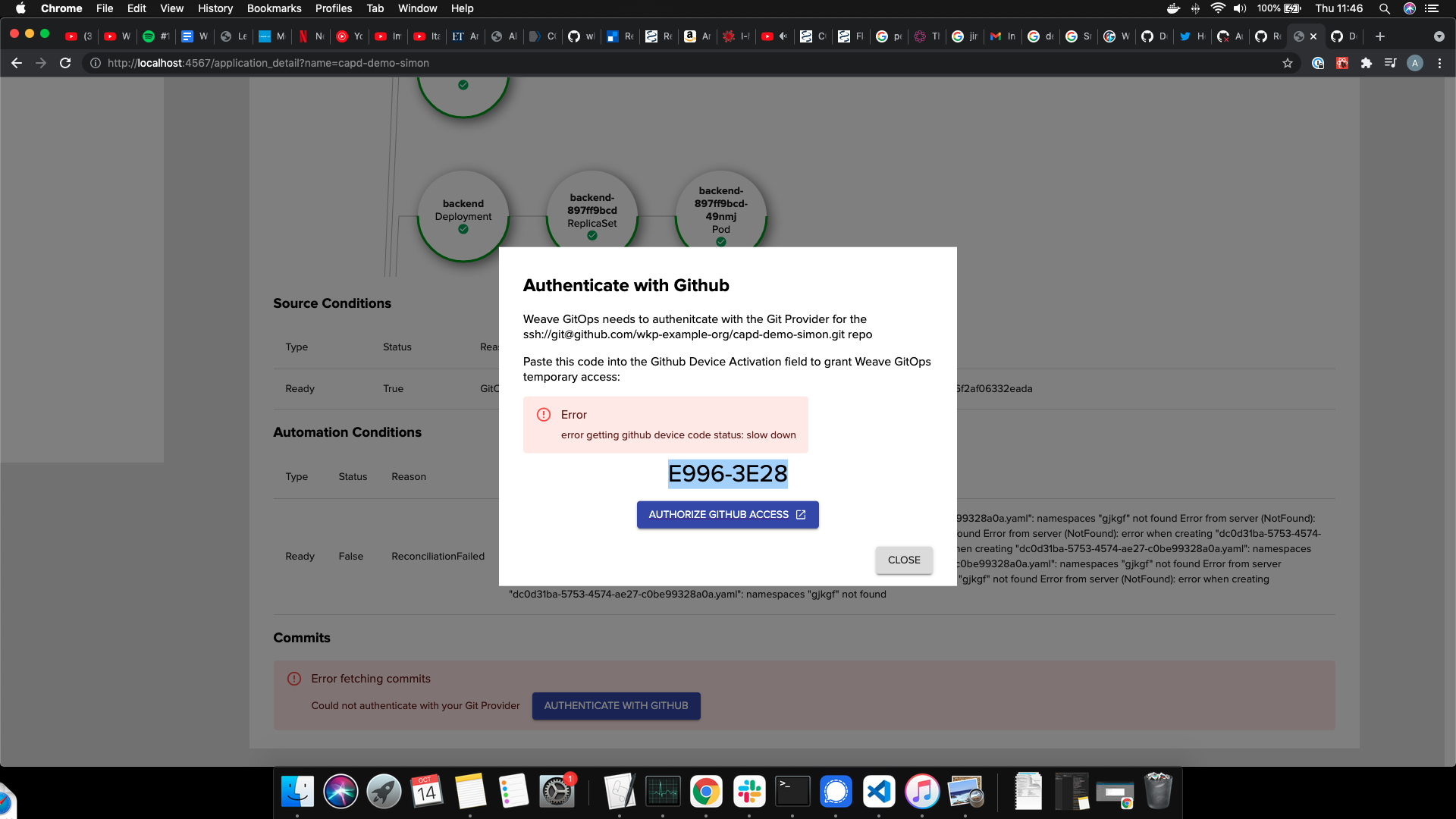Open the Apple menu

pos(20,8)
